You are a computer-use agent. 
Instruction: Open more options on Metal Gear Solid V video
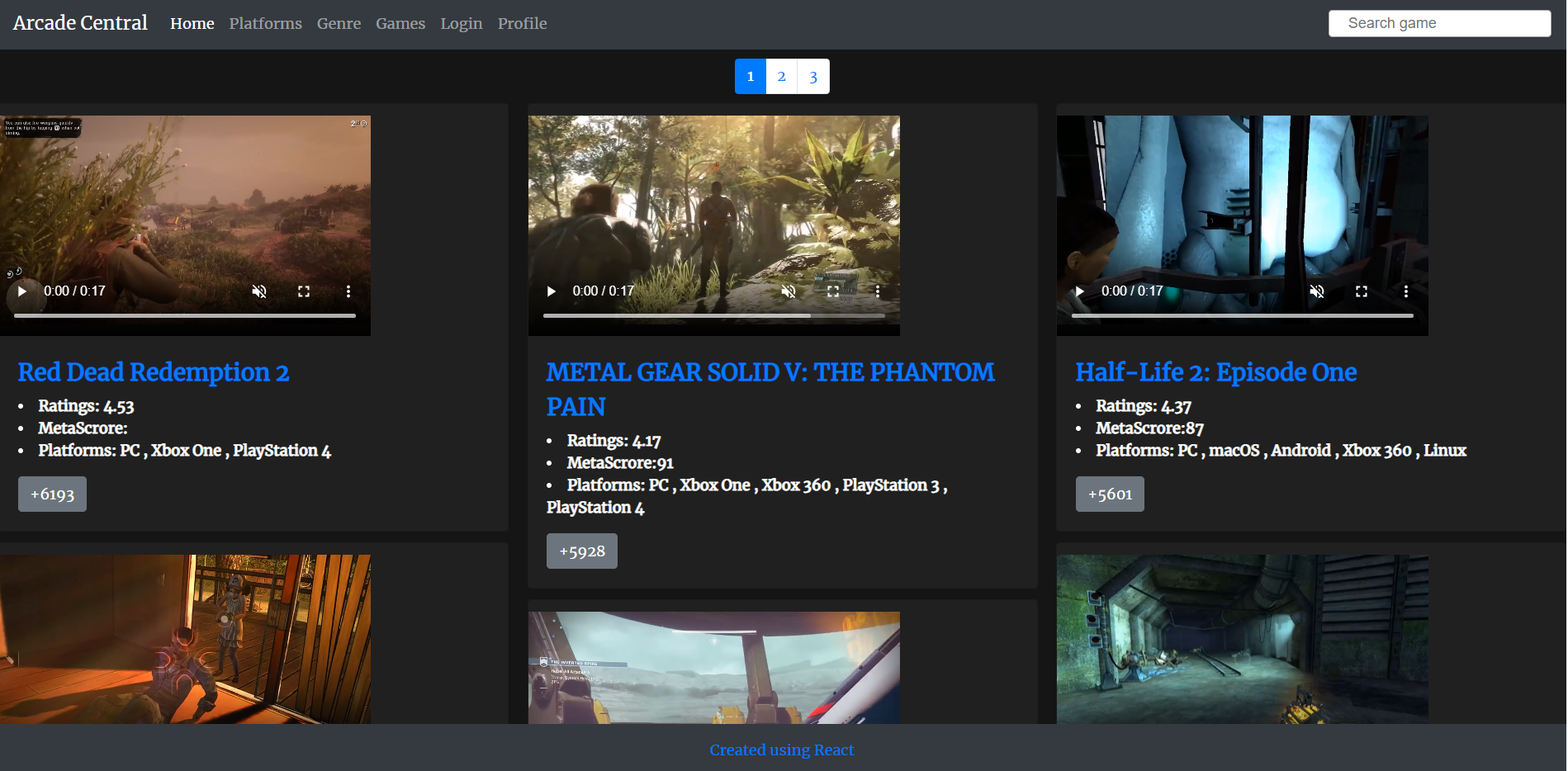click(878, 291)
